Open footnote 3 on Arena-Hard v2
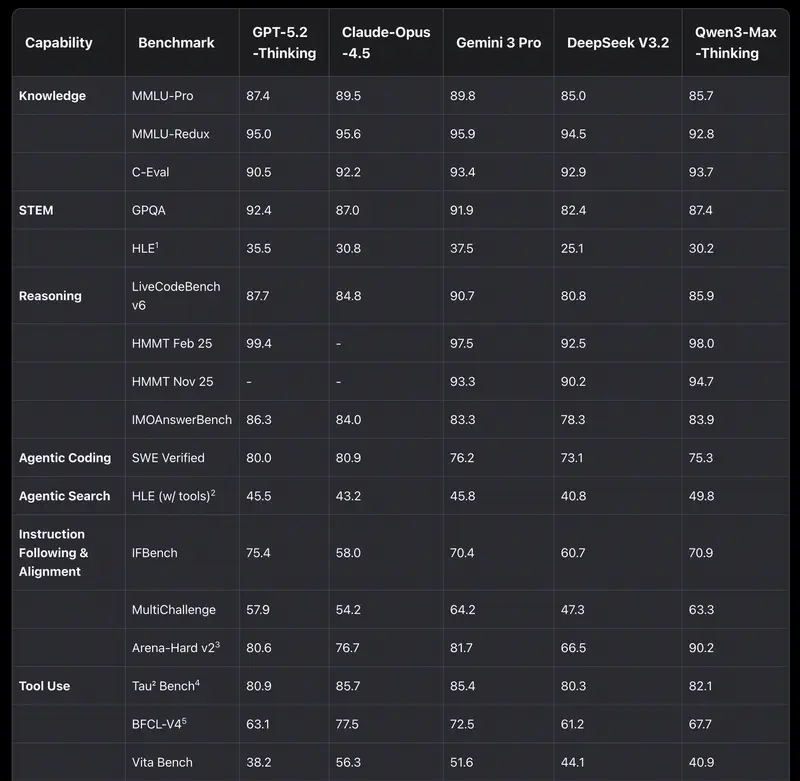Screen dimensions: 800x781 [x=217, y=644]
